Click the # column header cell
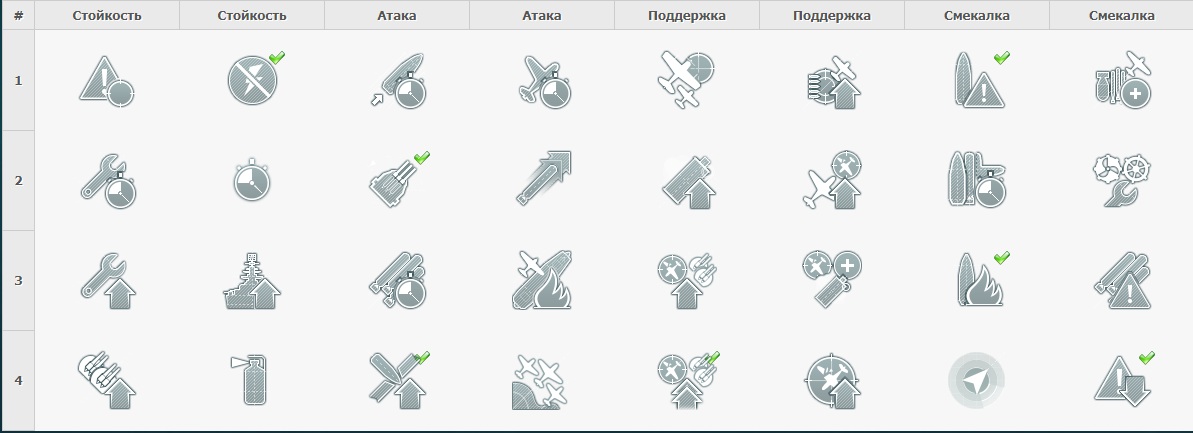 coord(17,15)
